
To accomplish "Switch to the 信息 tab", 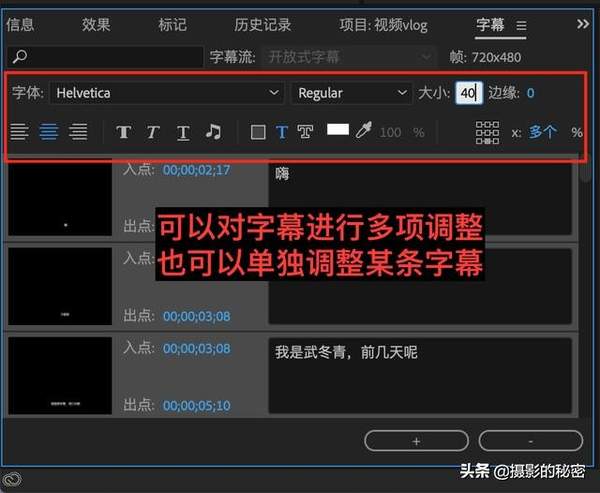I will tap(20, 25).
